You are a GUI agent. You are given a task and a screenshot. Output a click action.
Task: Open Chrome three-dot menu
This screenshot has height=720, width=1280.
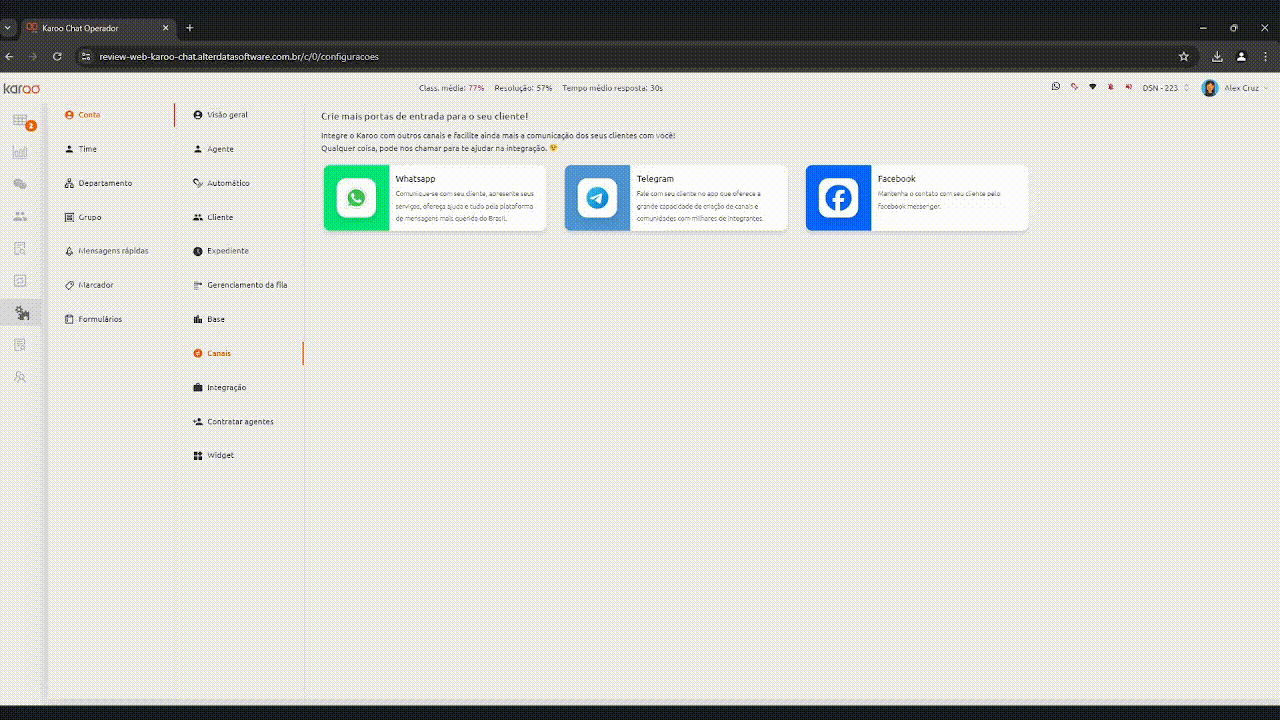(x=1265, y=57)
